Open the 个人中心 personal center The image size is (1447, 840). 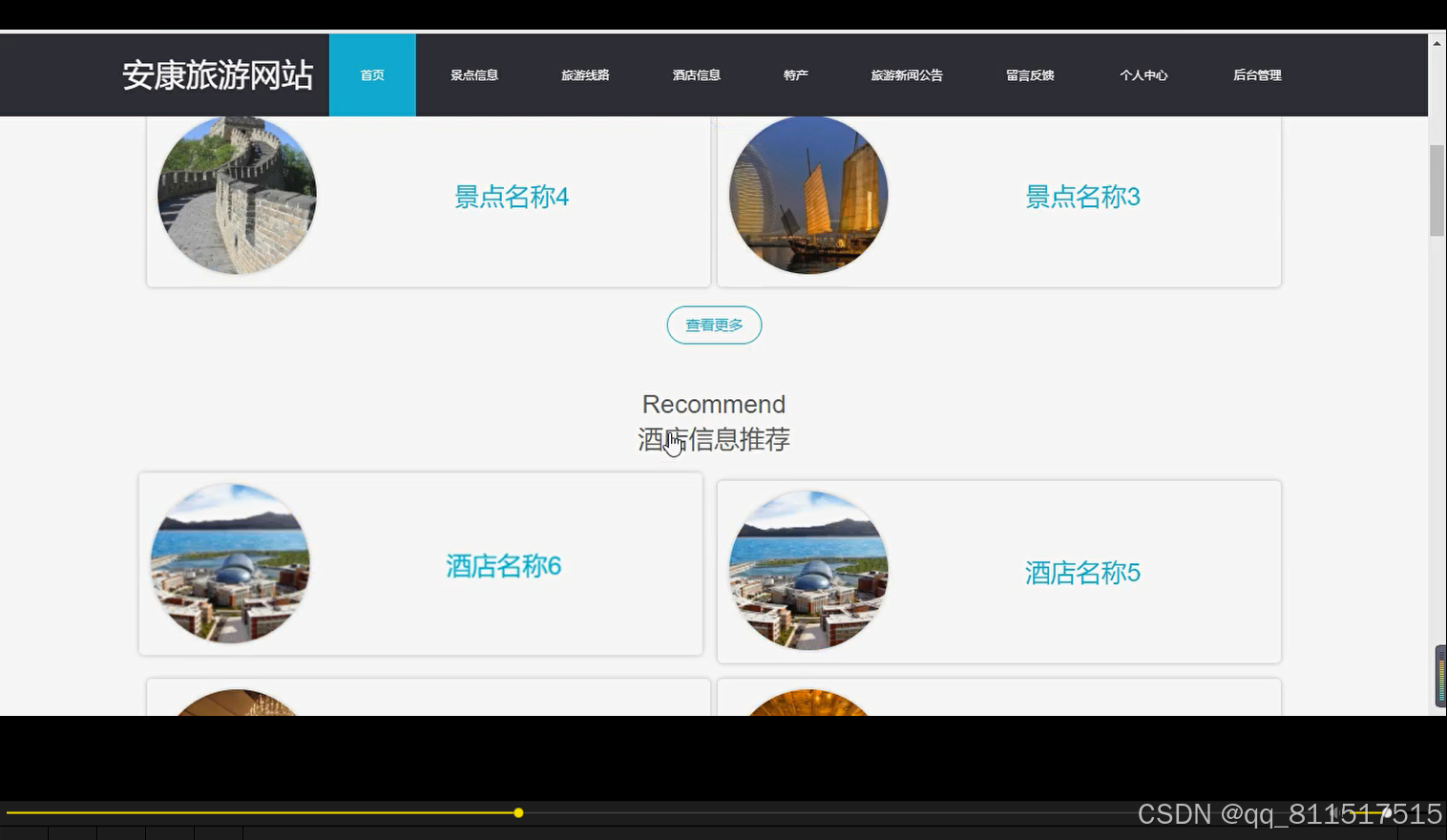1143,74
